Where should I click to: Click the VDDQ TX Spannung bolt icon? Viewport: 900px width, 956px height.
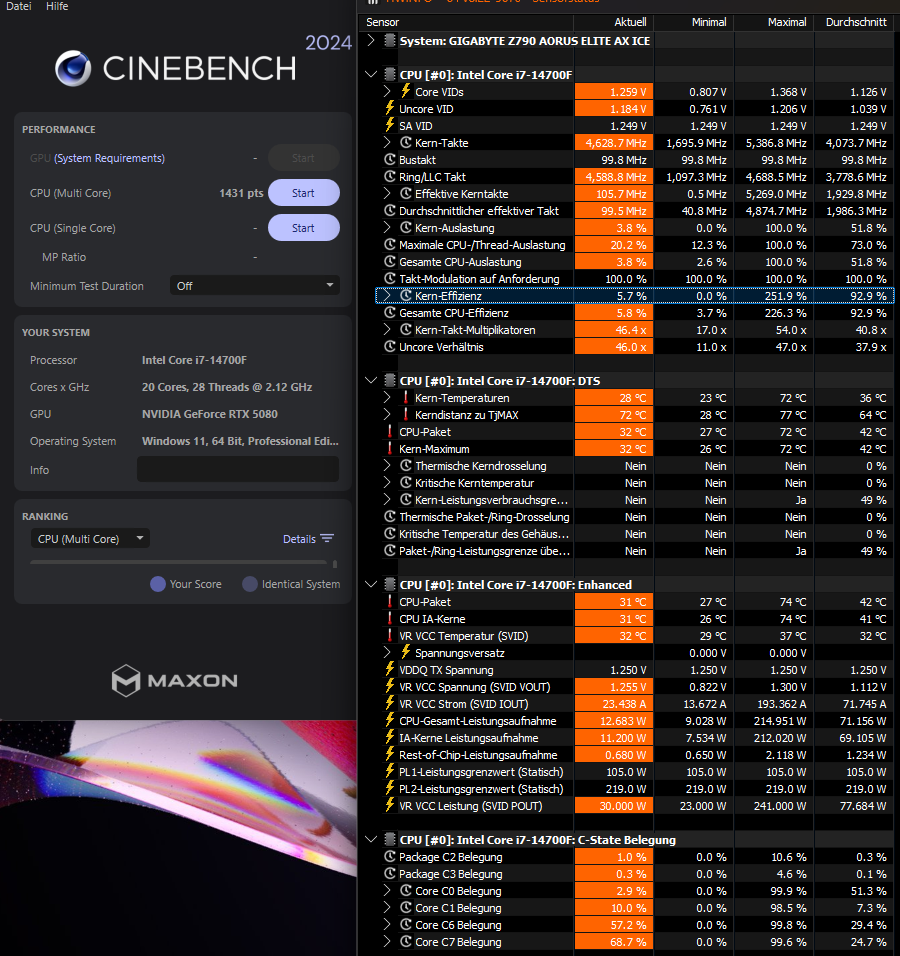click(390, 669)
